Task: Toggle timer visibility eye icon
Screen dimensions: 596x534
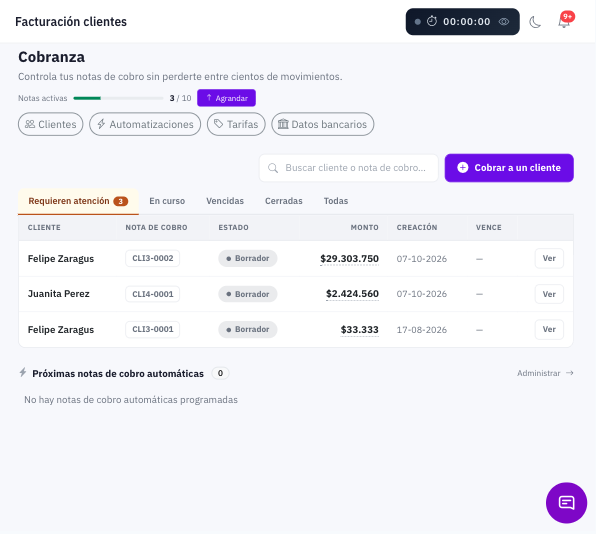Action: click(x=504, y=22)
